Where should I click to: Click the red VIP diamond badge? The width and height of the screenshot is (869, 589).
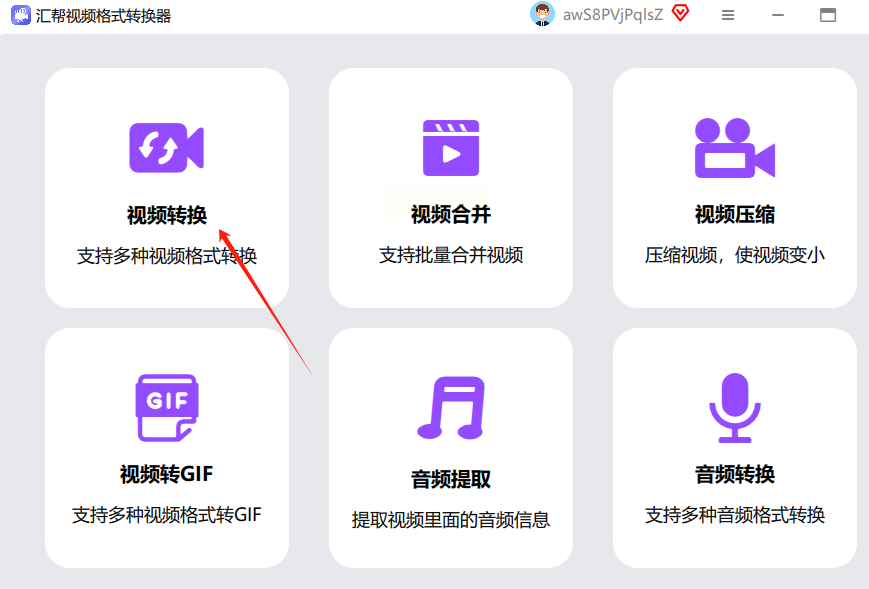click(681, 13)
